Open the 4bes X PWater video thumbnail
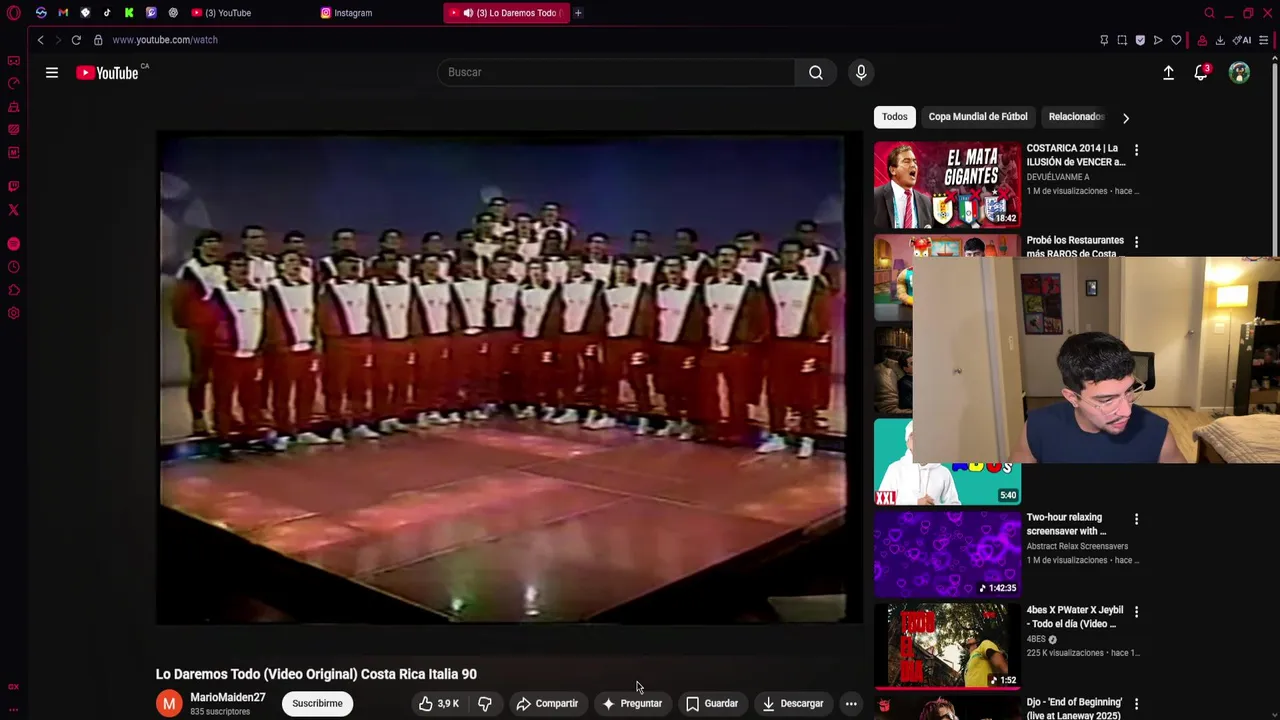The height and width of the screenshot is (720, 1280). [x=947, y=646]
